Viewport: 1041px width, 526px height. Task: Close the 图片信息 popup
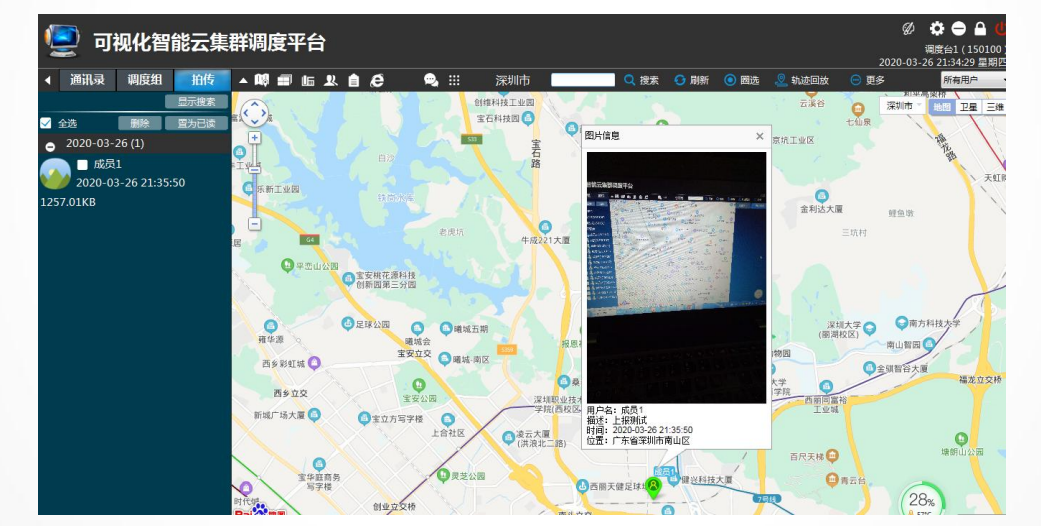pos(760,136)
